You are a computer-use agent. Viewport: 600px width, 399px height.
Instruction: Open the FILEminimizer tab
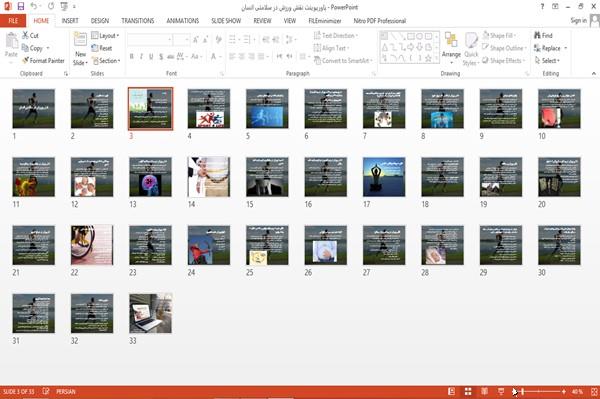click(325, 21)
